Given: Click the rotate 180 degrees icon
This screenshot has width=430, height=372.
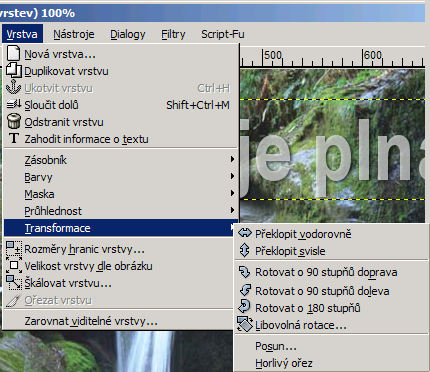Looking at the screenshot, I should pyautogui.click(x=244, y=306).
